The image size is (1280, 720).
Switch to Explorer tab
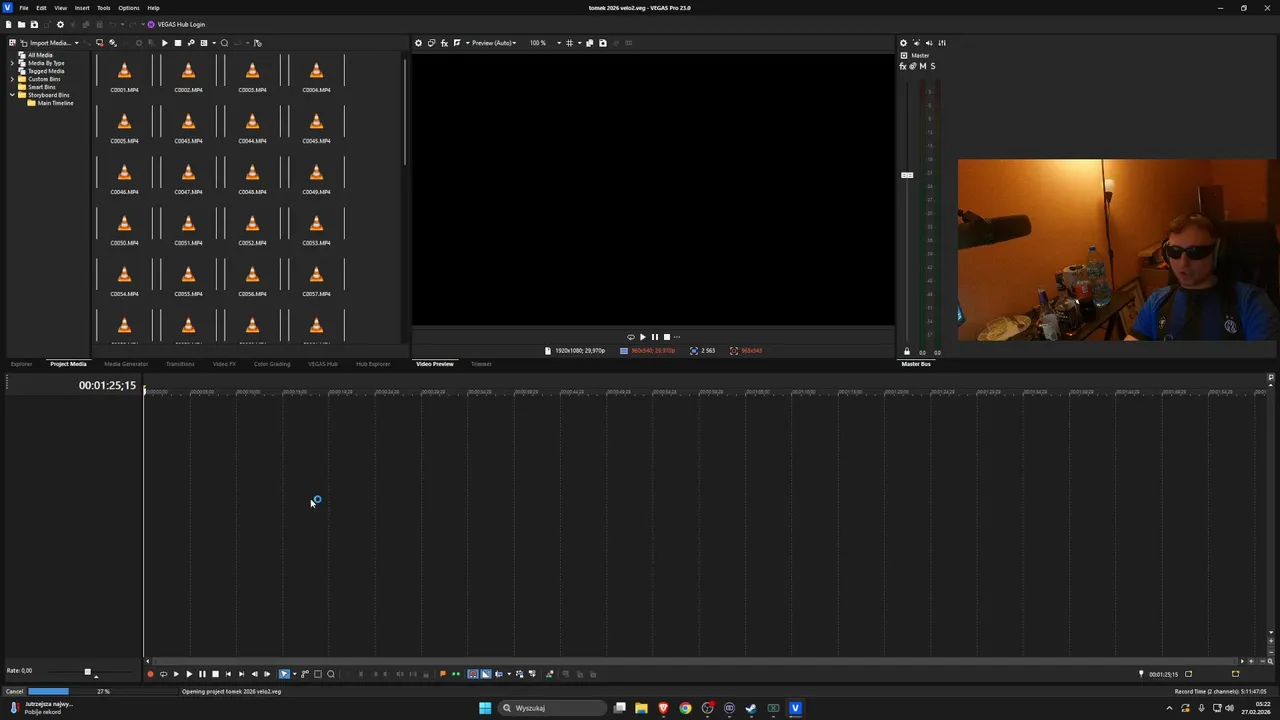tap(21, 364)
